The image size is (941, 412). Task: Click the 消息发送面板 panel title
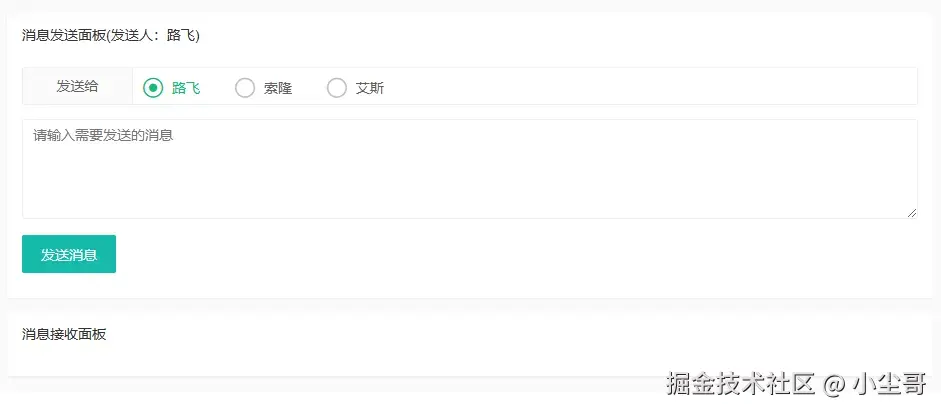click(x=64, y=36)
